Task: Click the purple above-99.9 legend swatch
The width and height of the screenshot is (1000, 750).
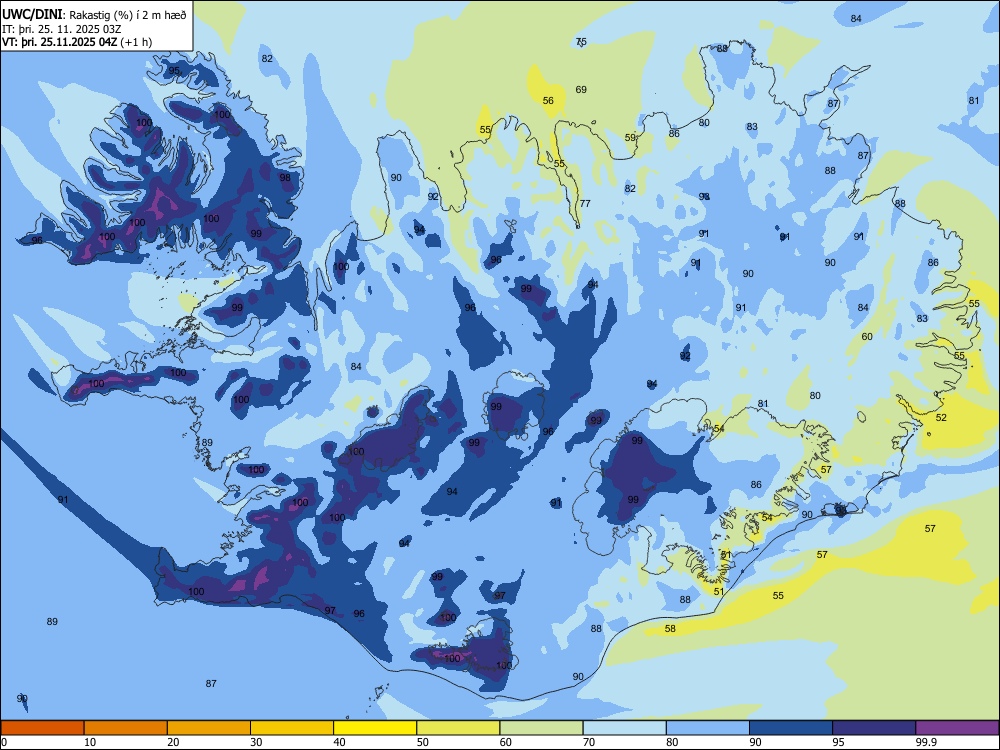Action: coord(957,728)
